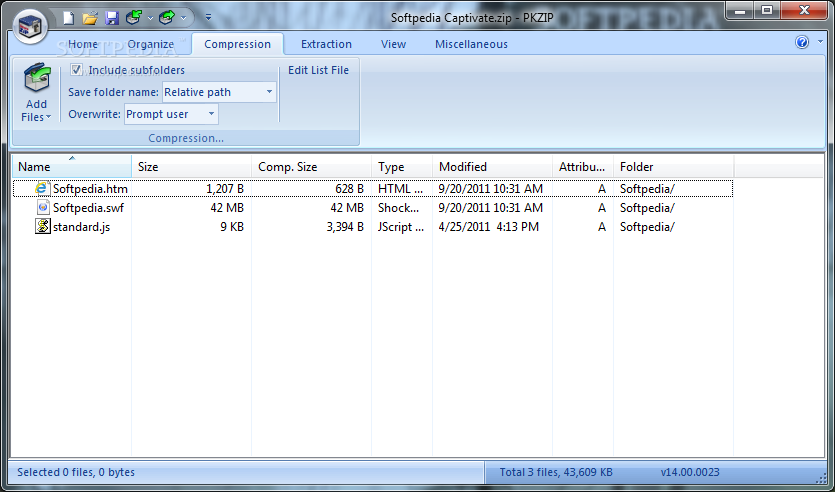Open the Add files quick-access dropdown arrow
835x492 pixels.
[x=150, y=19]
